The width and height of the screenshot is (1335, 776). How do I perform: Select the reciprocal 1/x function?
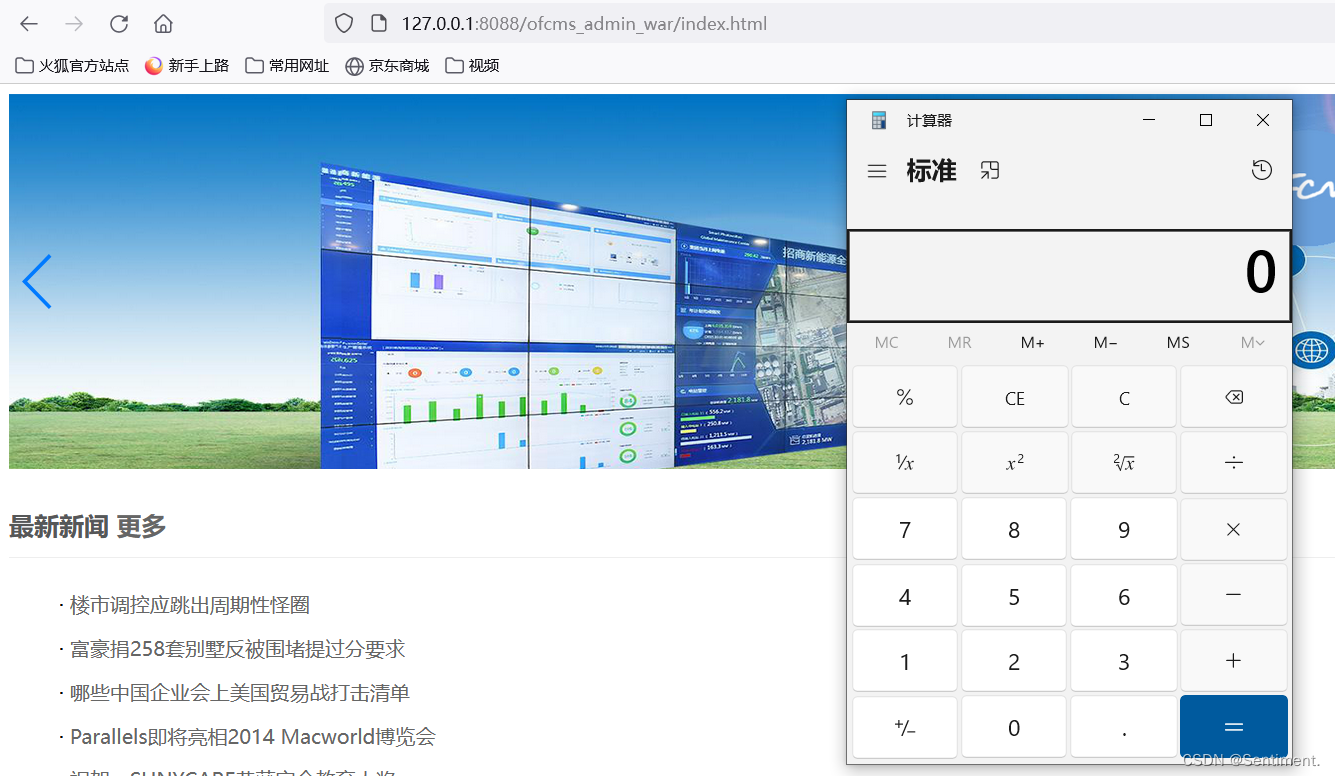coord(904,462)
